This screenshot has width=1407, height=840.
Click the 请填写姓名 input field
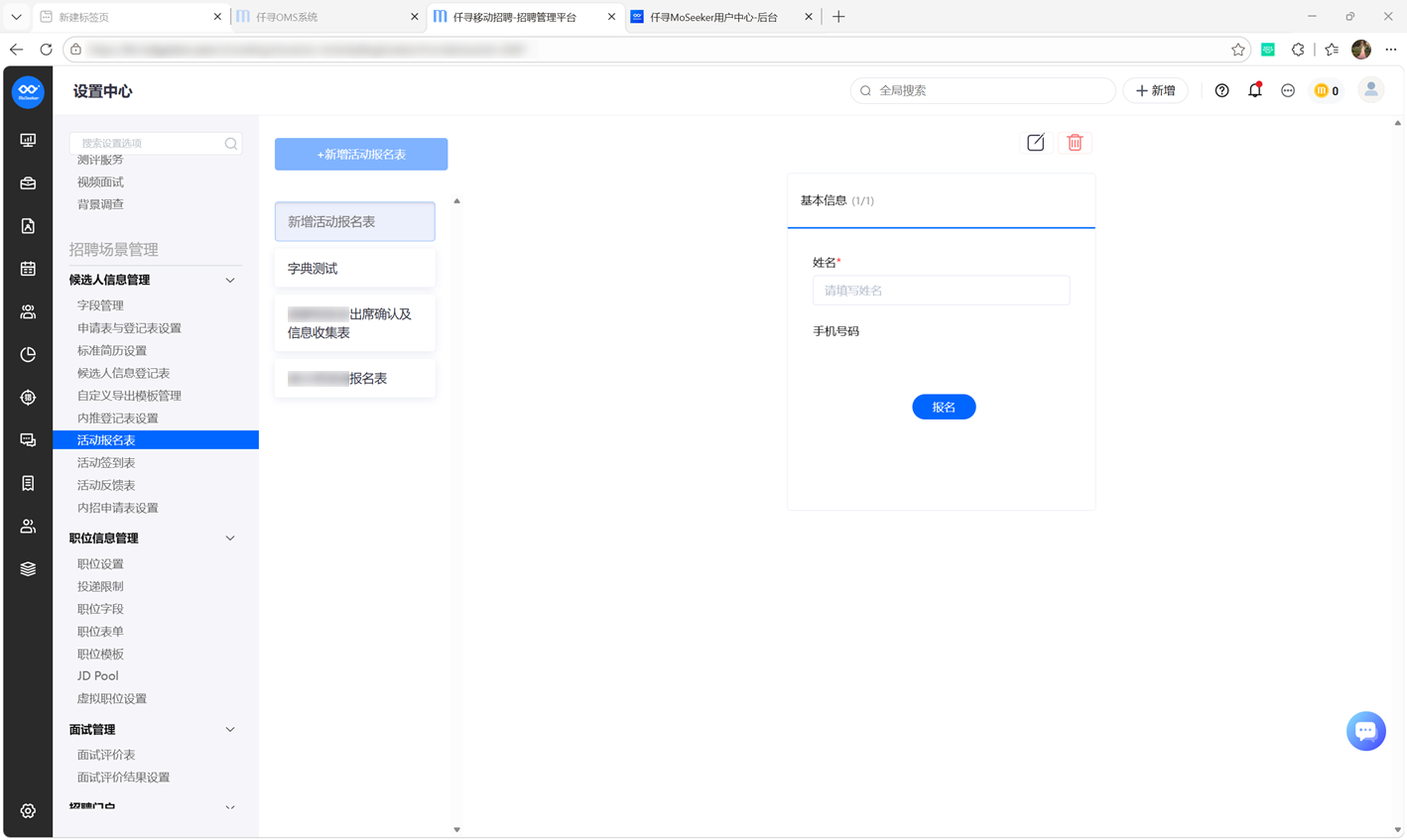(941, 291)
